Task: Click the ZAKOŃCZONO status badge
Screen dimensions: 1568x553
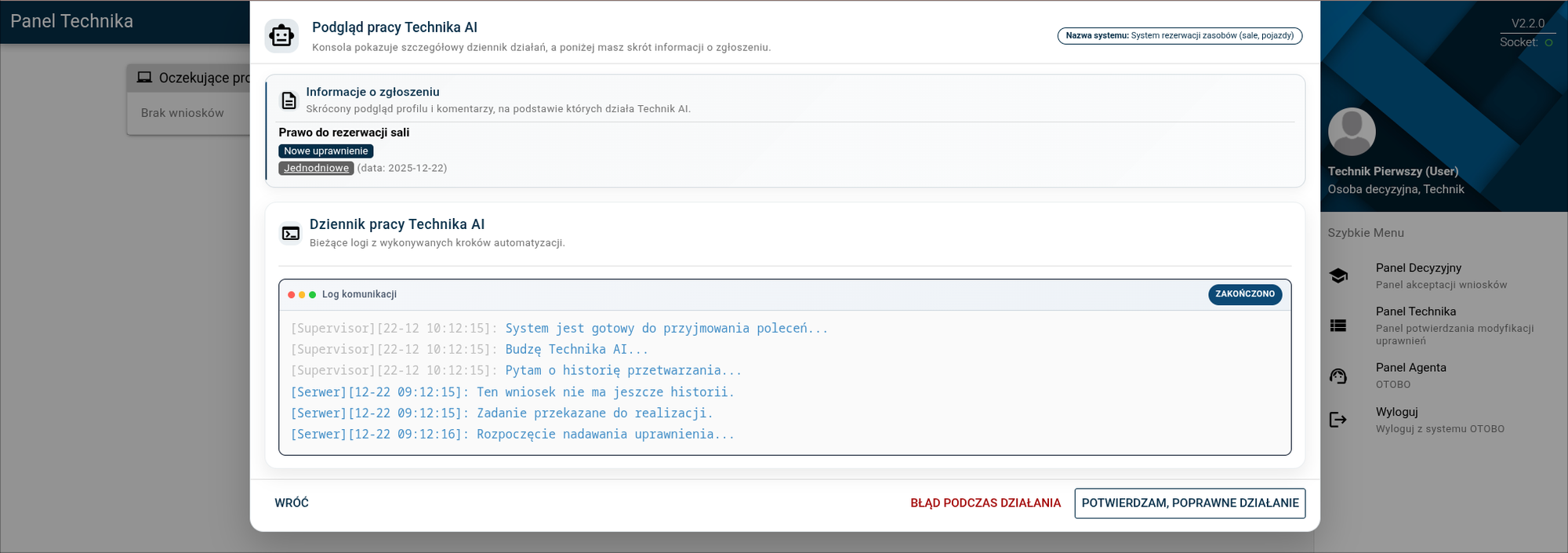Action: tap(1244, 294)
